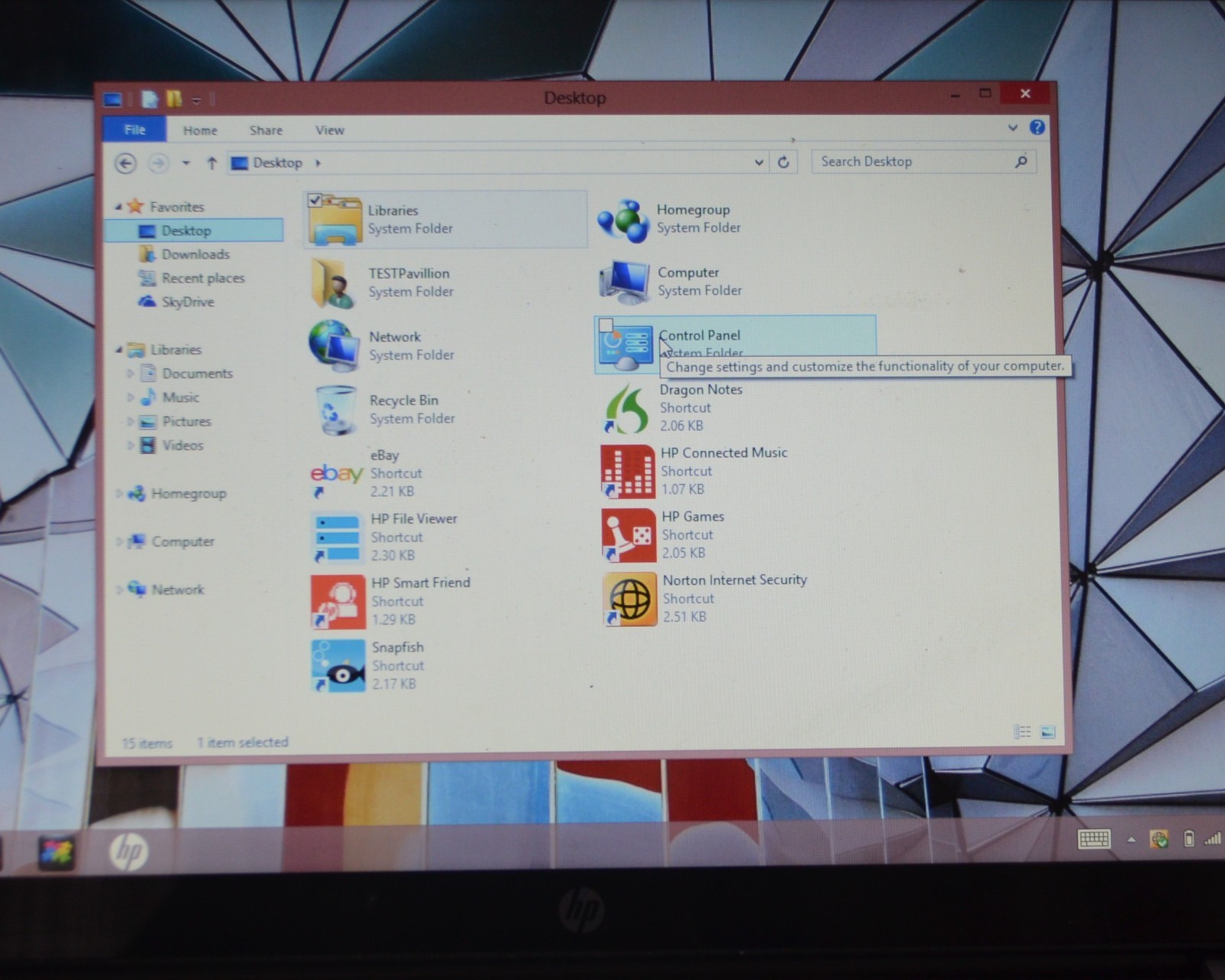This screenshot has width=1225, height=980.
Task: Expand the Documents library node
Action: pyautogui.click(x=130, y=374)
